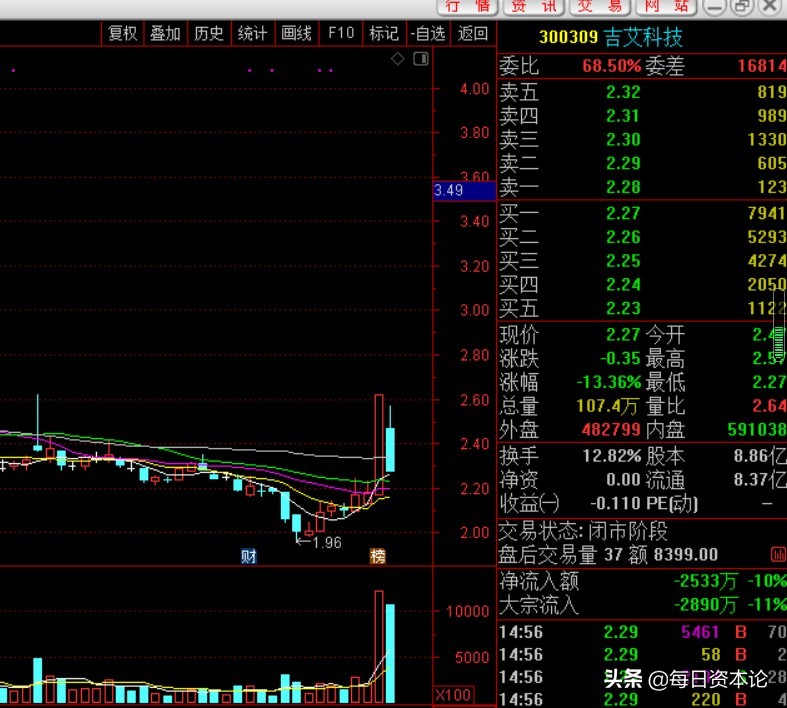This screenshot has width=787, height=708.
Task: Open the 叠加 overlay option
Action: click(166, 34)
